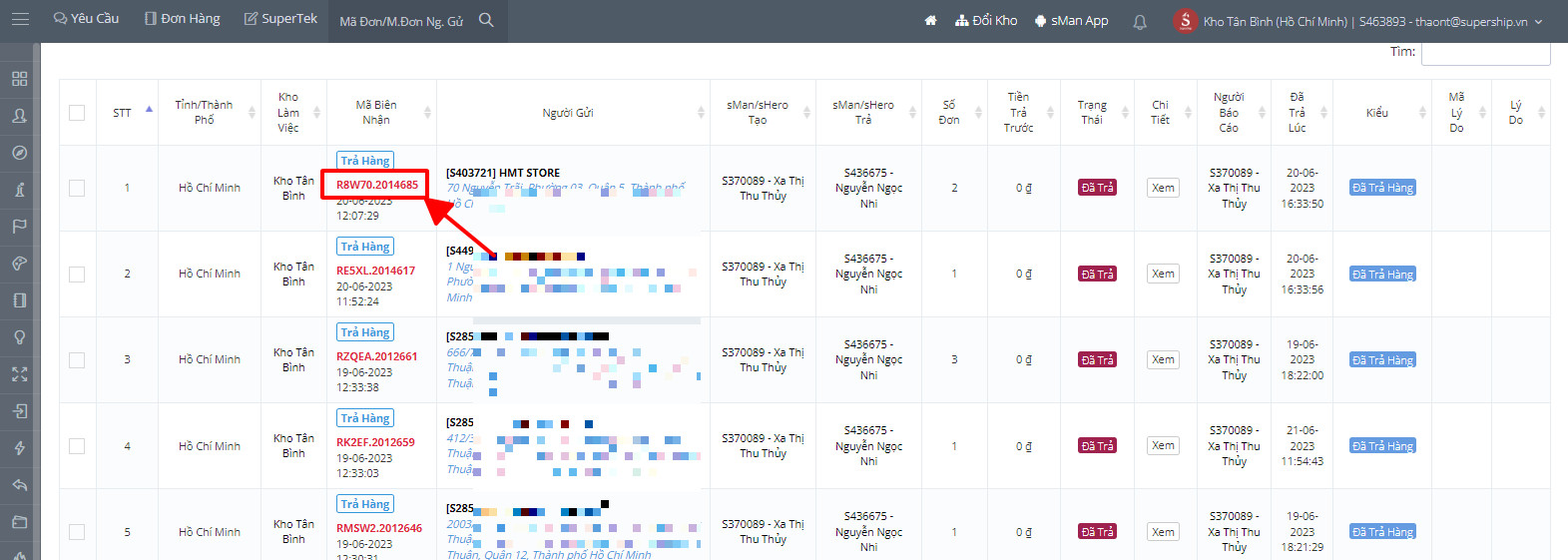Sort by Mã Biên Nhận column
The height and width of the screenshot is (560, 1568).
pyautogui.click(x=427, y=113)
